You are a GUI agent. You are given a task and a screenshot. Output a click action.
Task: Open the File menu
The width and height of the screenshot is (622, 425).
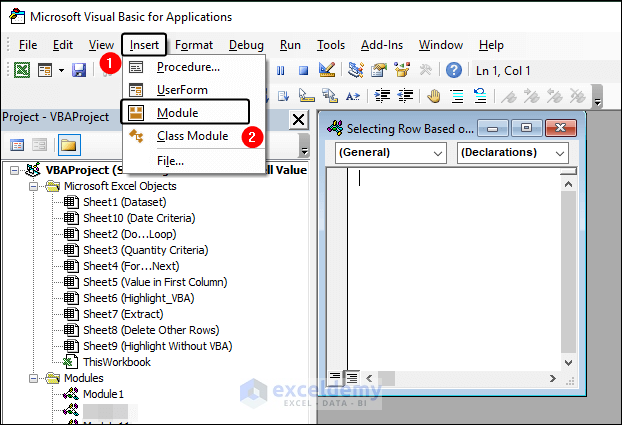28,45
